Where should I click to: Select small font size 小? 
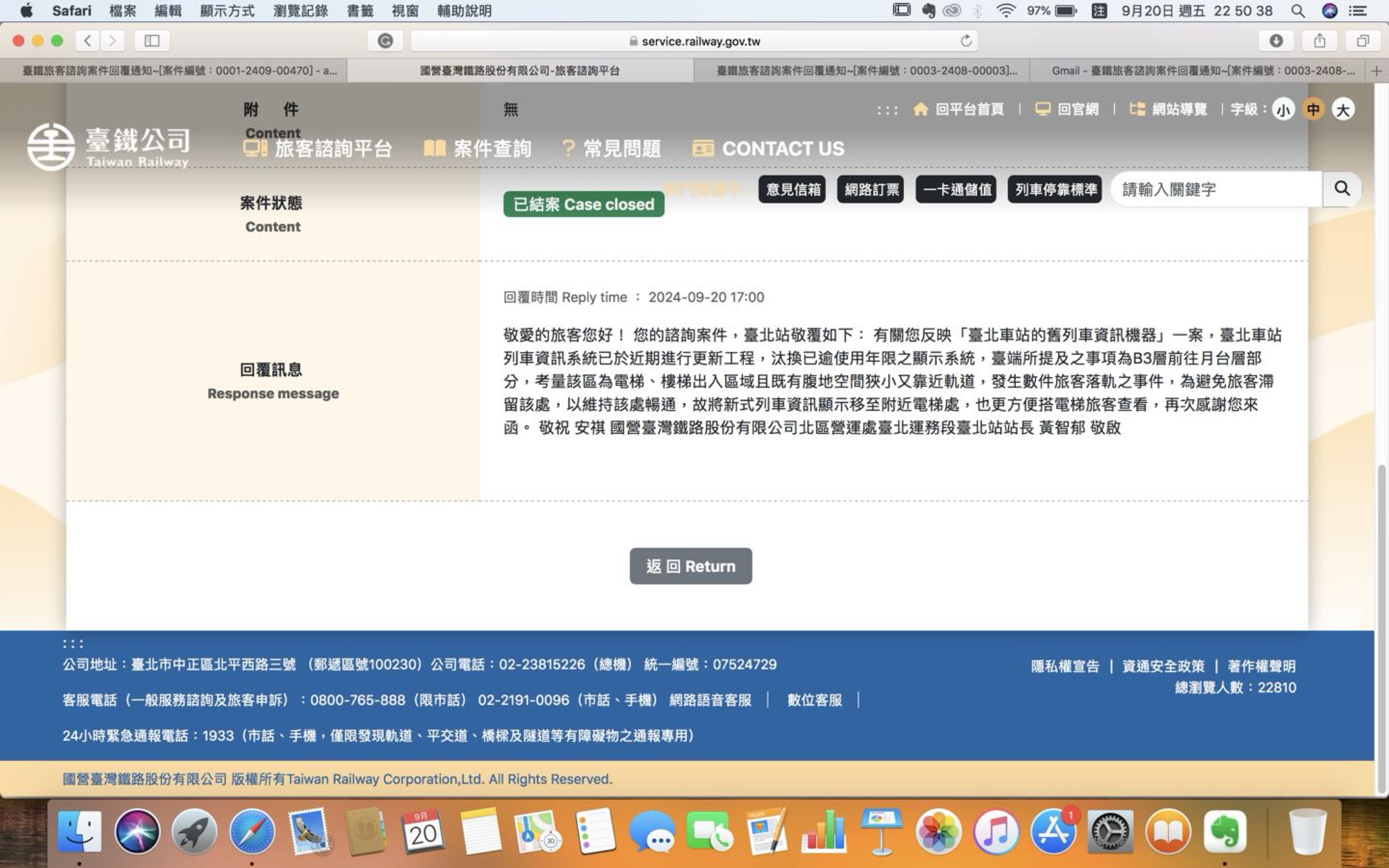(1283, 109)
